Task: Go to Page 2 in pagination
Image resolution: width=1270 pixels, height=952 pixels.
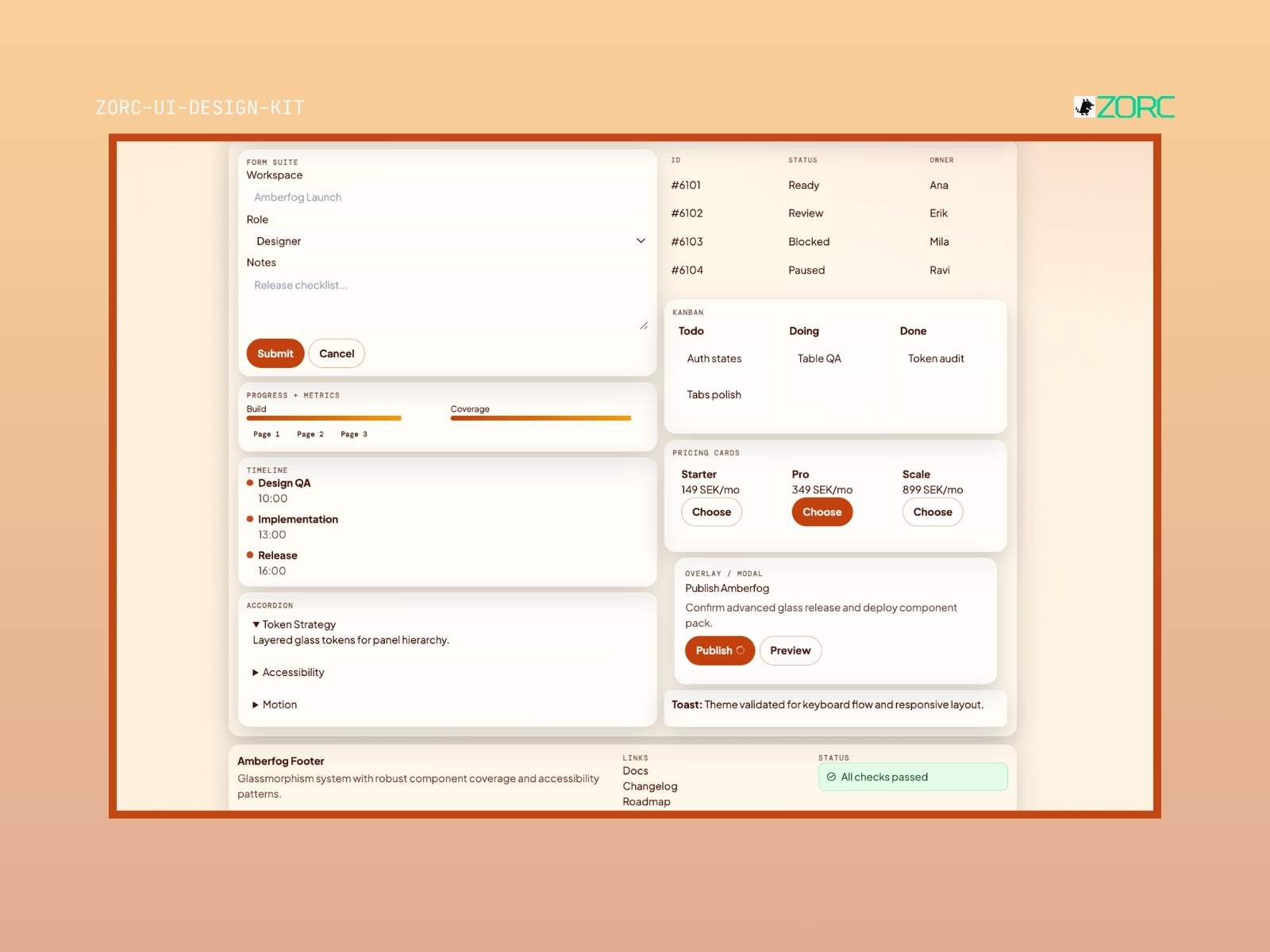Action: point(310,434)
